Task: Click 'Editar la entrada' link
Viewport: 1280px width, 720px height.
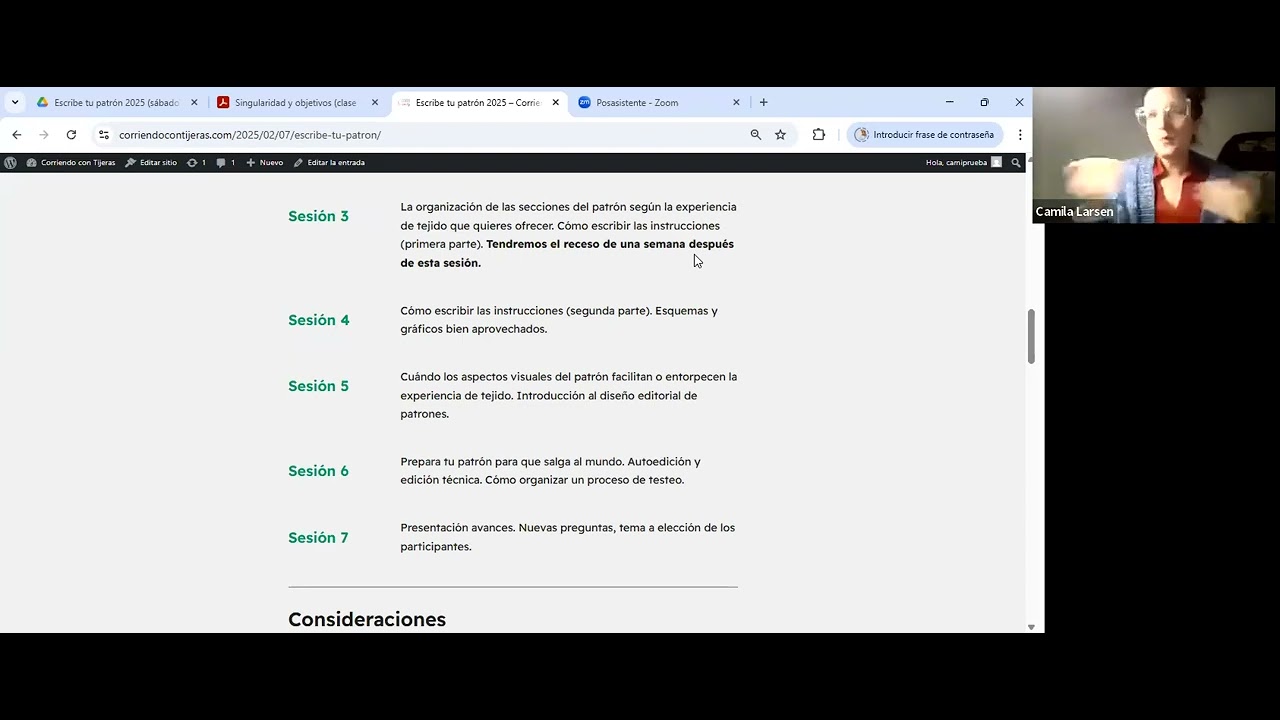Action: 329,162
